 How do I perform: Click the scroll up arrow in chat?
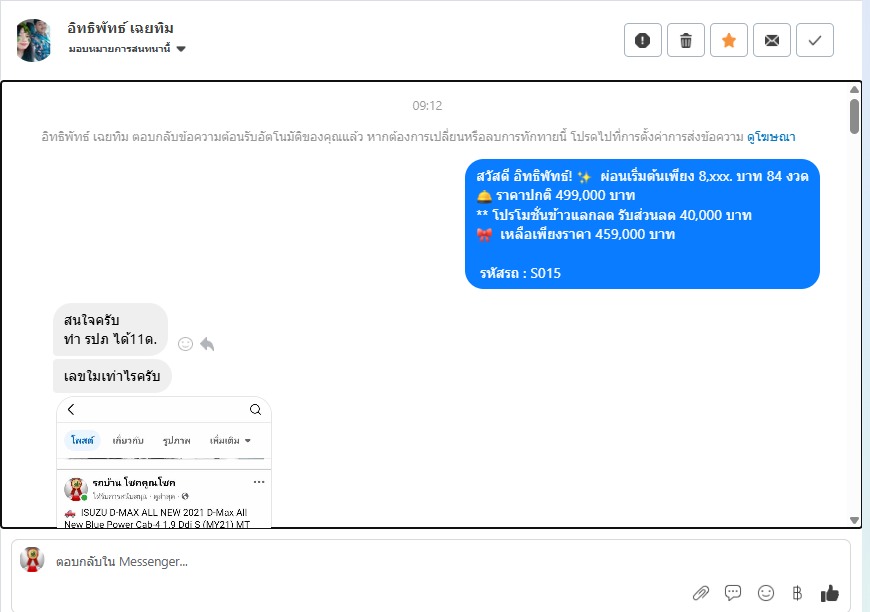click(854, 89)
